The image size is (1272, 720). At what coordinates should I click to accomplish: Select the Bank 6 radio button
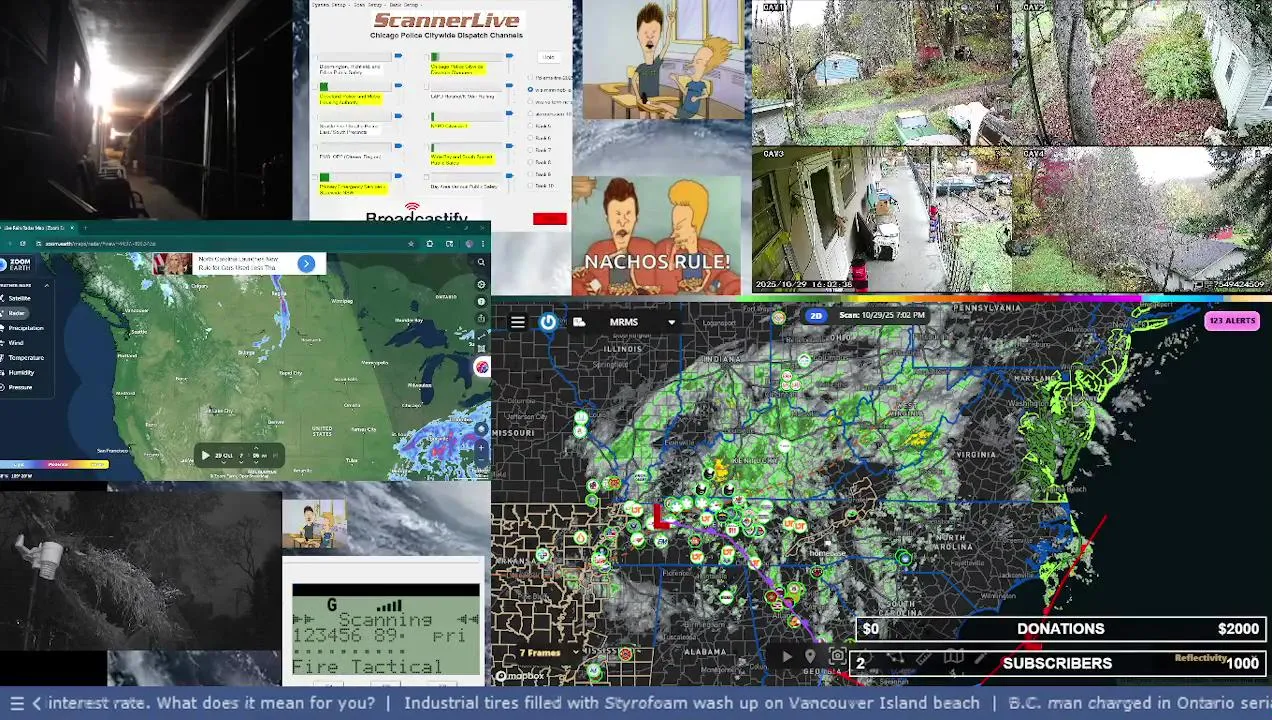[530, 138]
